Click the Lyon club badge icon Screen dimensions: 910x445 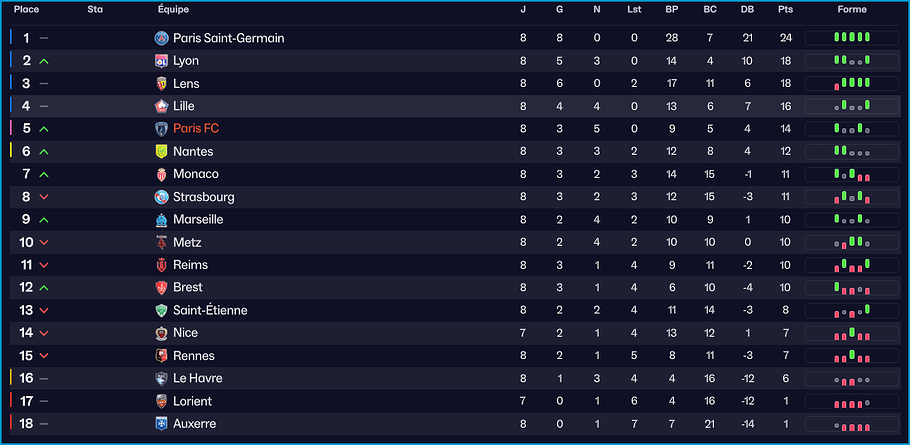pos(162,61)
